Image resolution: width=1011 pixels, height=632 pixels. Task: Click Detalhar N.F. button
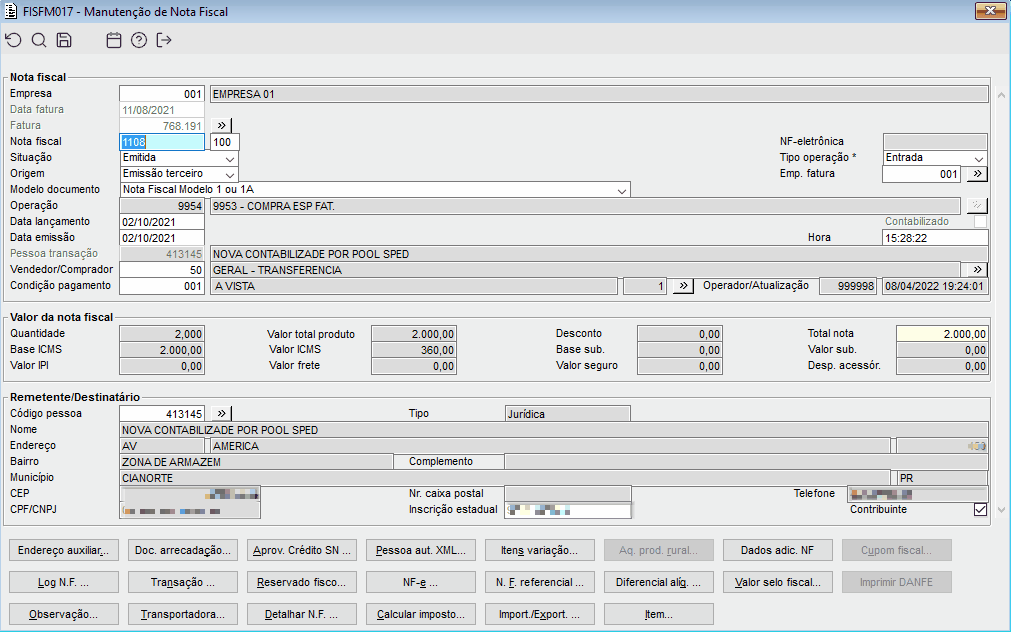(x=302, y=614)
